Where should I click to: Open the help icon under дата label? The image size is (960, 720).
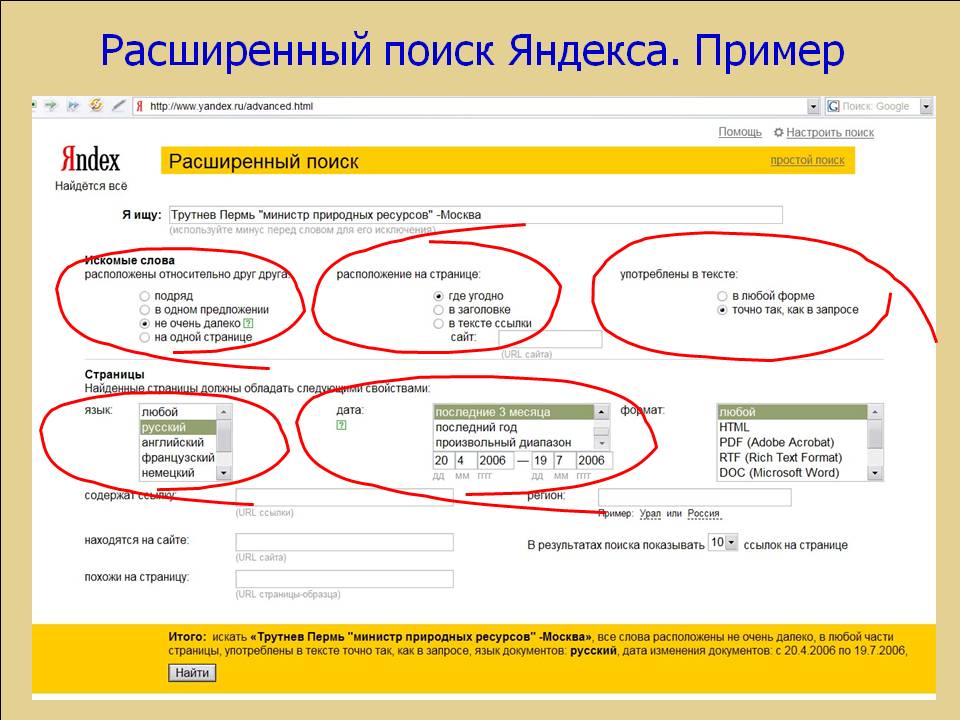341,425
